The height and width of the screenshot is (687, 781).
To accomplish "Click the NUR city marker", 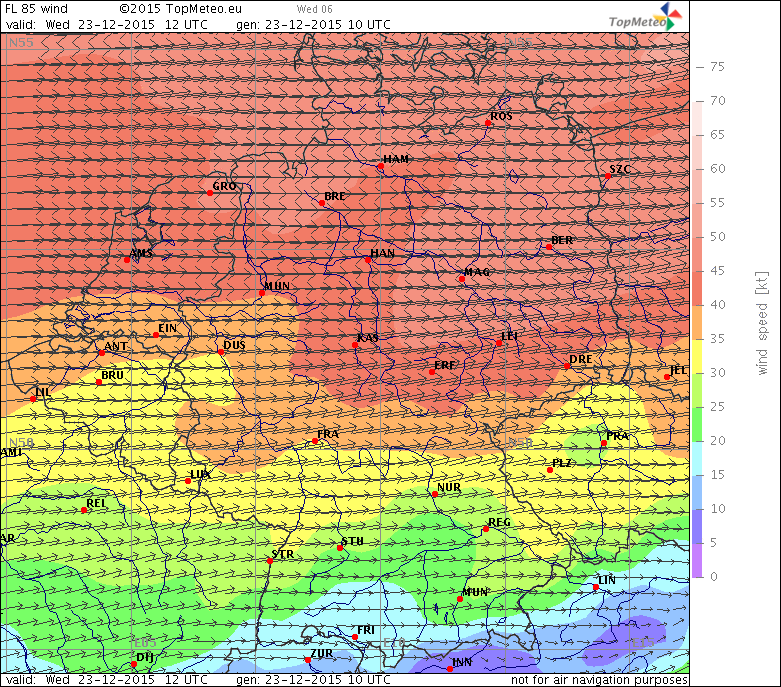I will [x=434, y=494].
